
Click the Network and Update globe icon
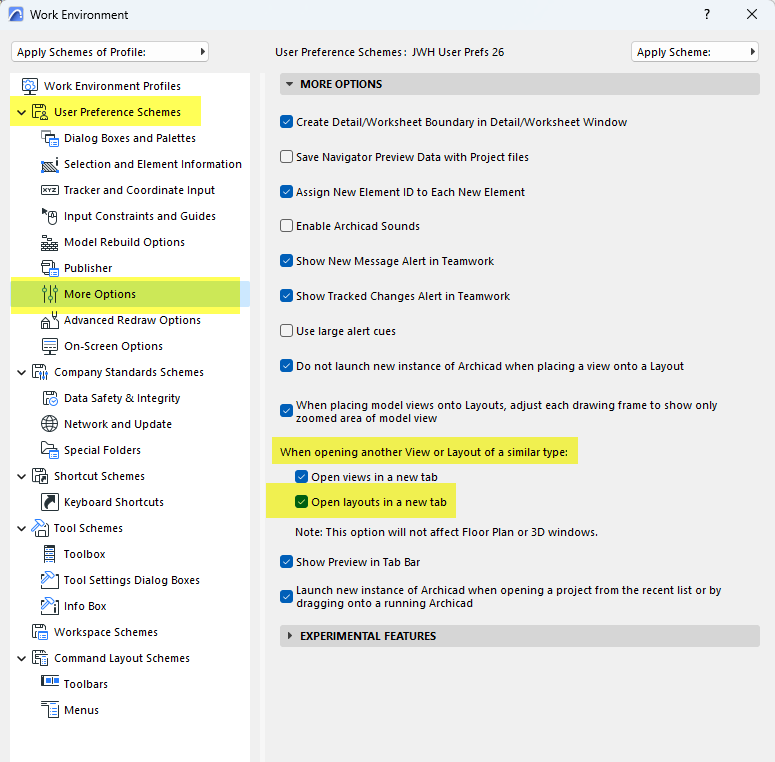(x=49, y=424)
